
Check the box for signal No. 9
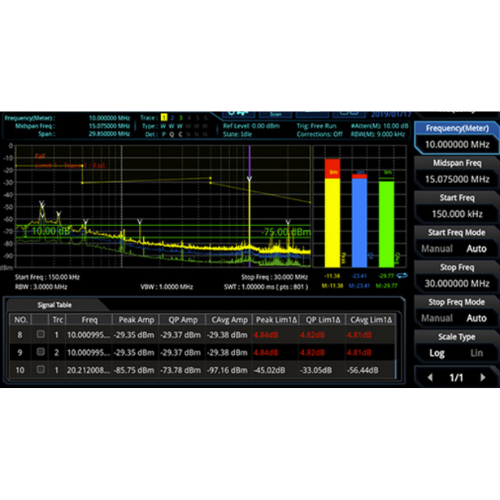(41, 352)
